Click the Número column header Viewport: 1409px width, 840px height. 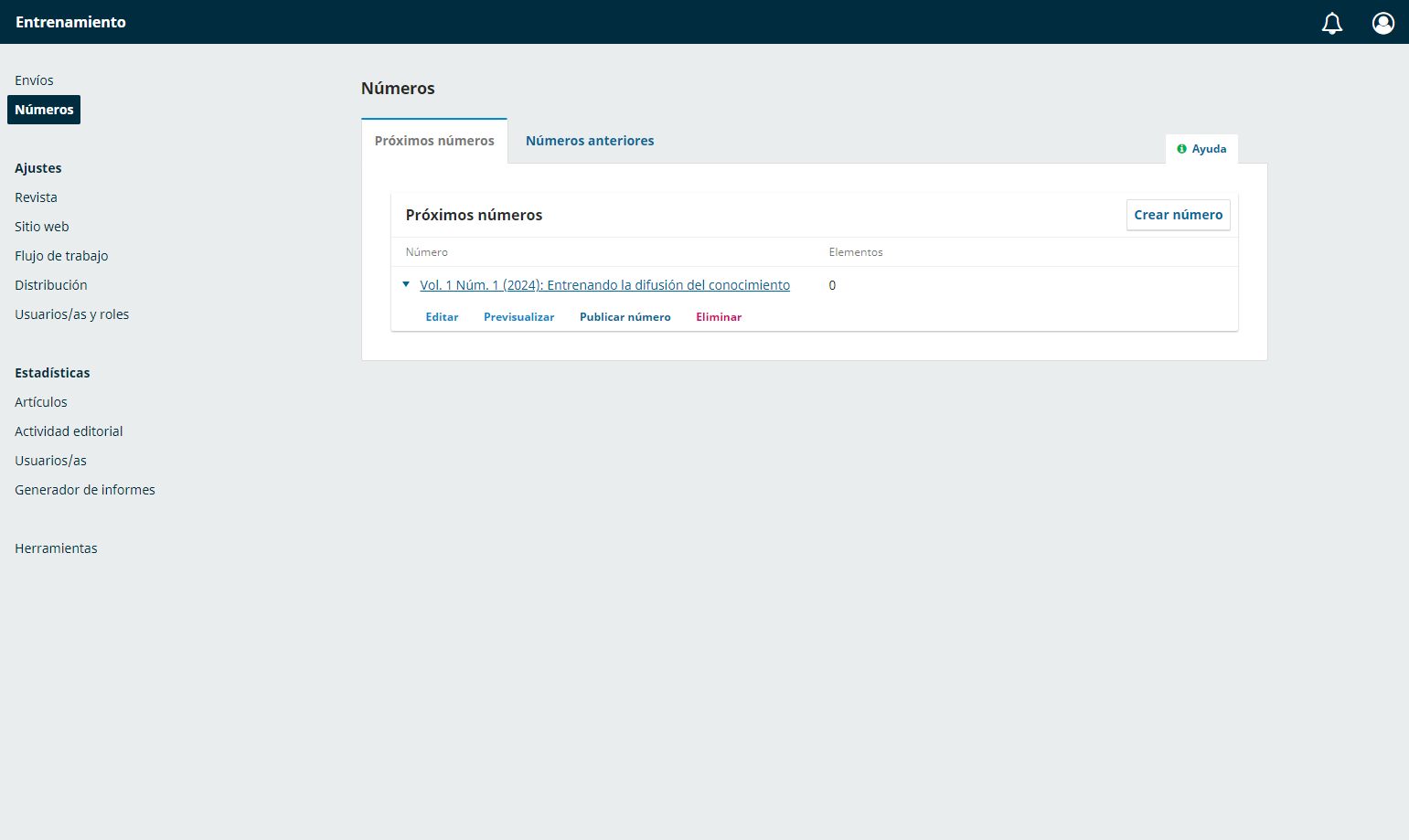tap(427, 252)
